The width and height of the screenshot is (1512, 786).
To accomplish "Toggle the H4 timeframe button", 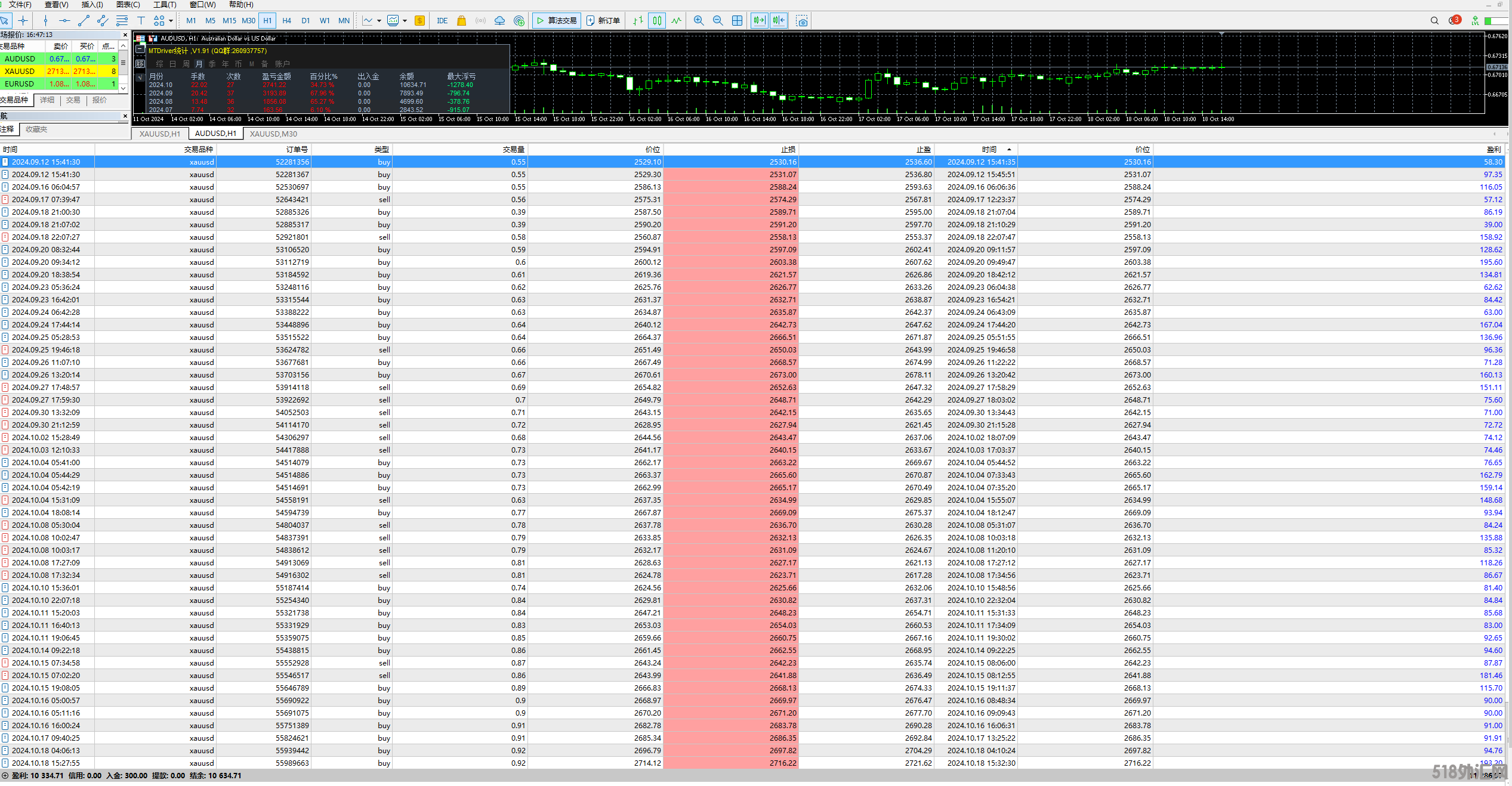I will click(x=286, y=20).
